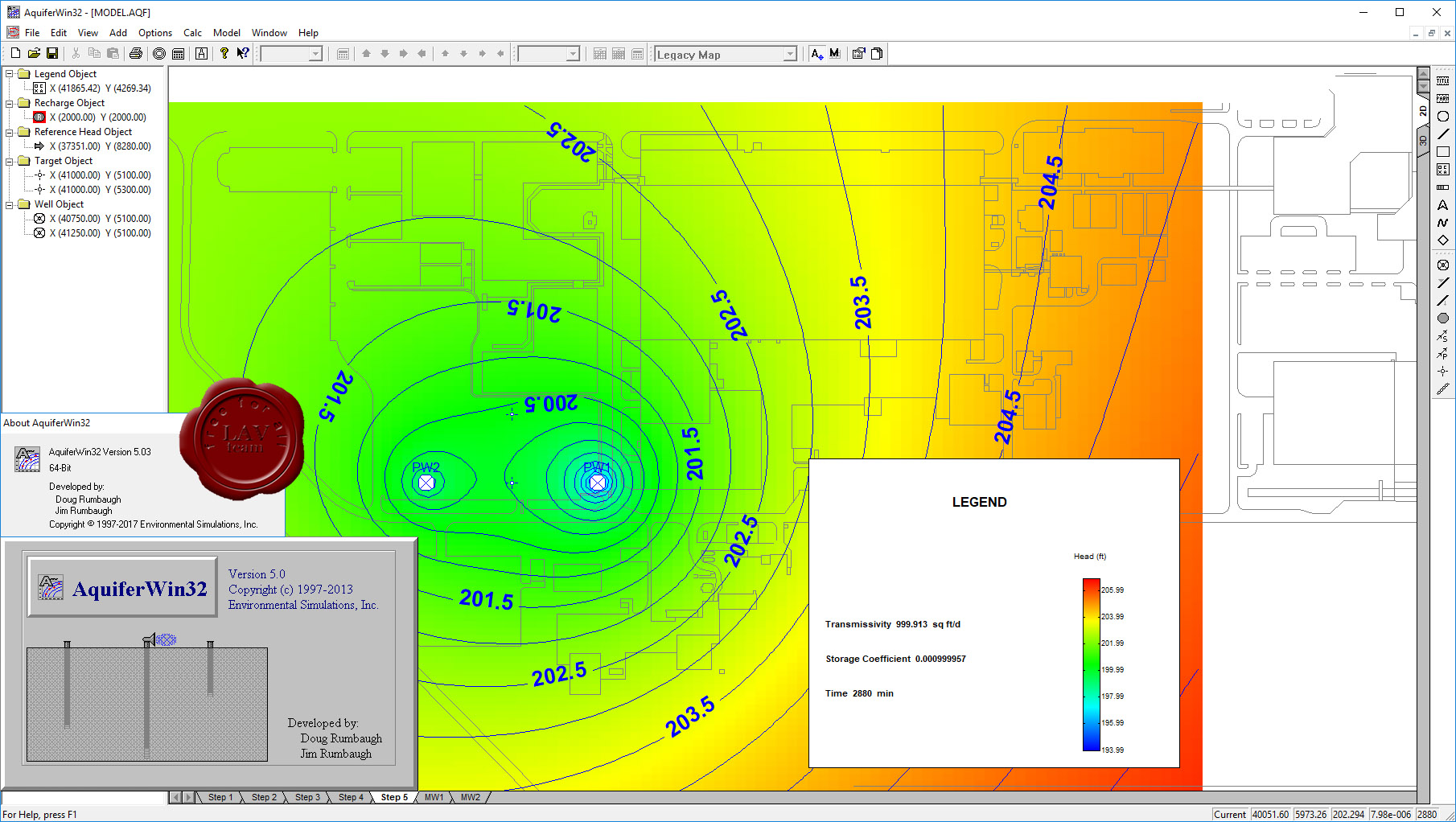Click the Save floppy disk icon
Screen dimensions: 1456x822
coord(52,54)
